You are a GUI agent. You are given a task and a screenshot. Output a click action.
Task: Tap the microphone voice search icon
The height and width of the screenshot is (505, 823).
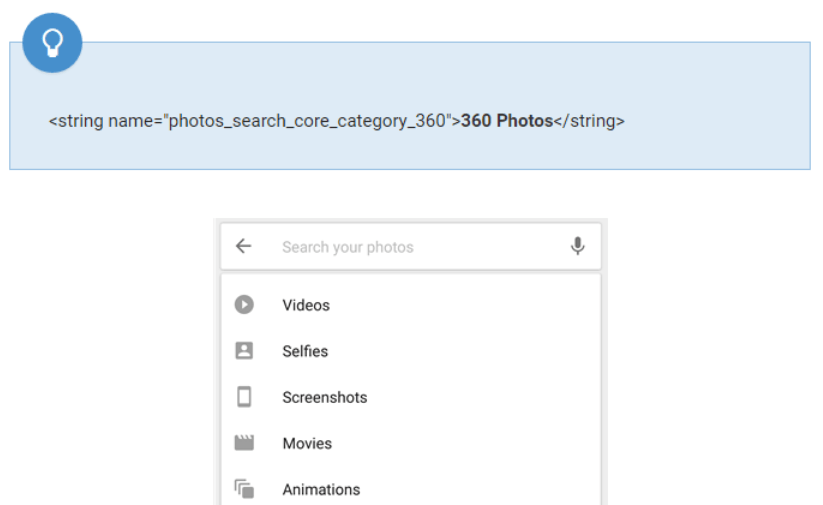click(x=577, y=246)
